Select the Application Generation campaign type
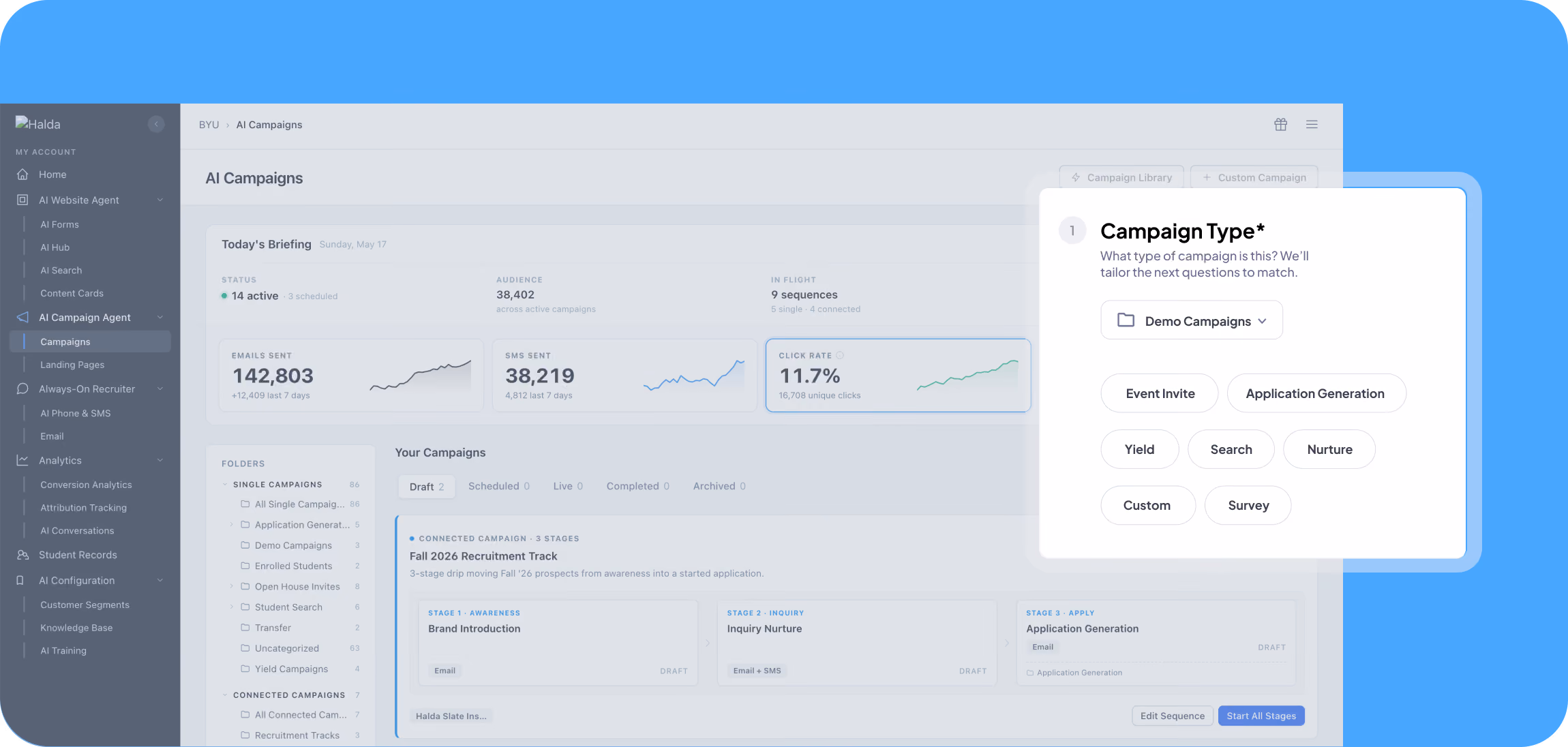This screenshot has width=1568, height=747. tap(1316, 393)
